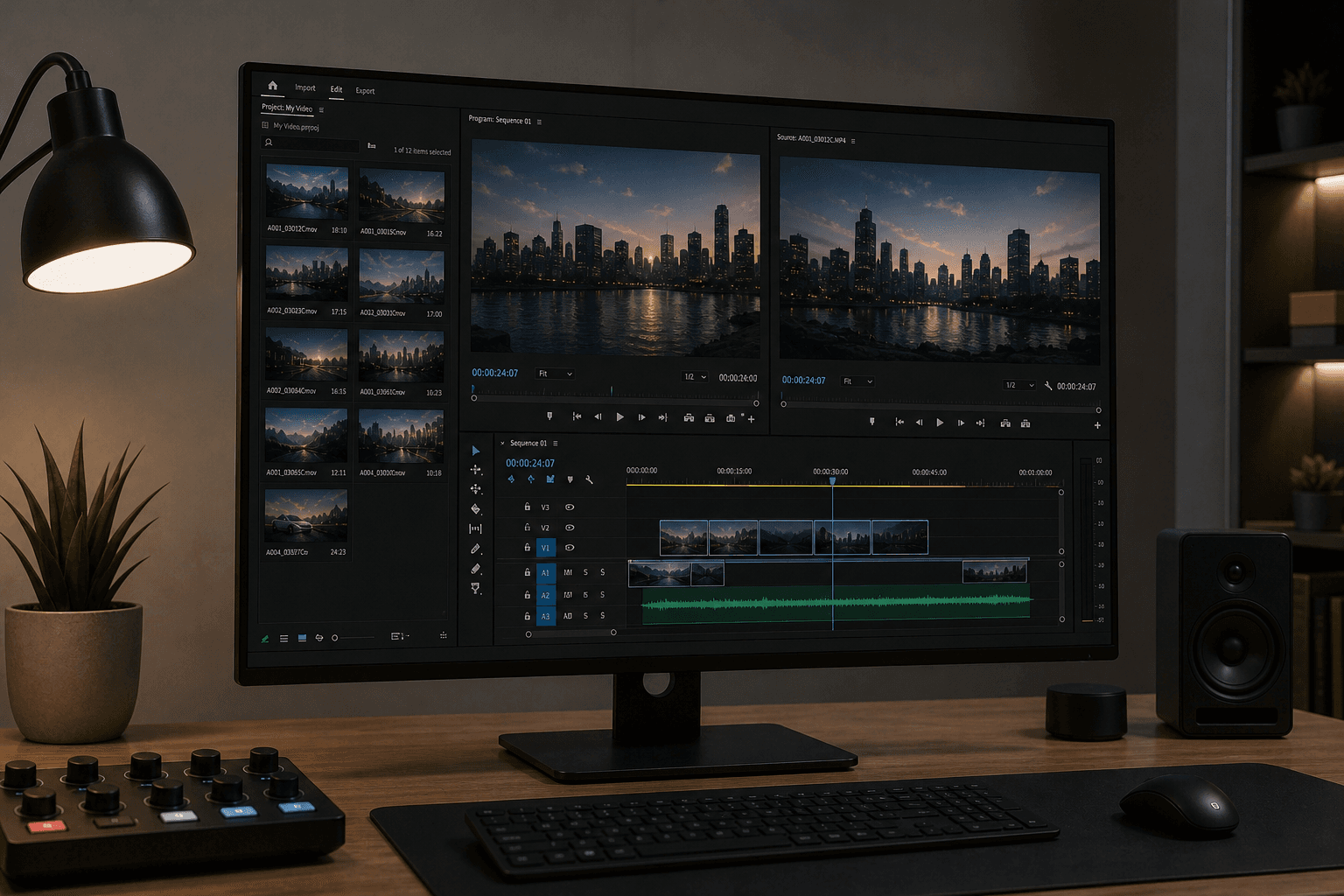Toggle visibility eye for track V1

(570, 548)
